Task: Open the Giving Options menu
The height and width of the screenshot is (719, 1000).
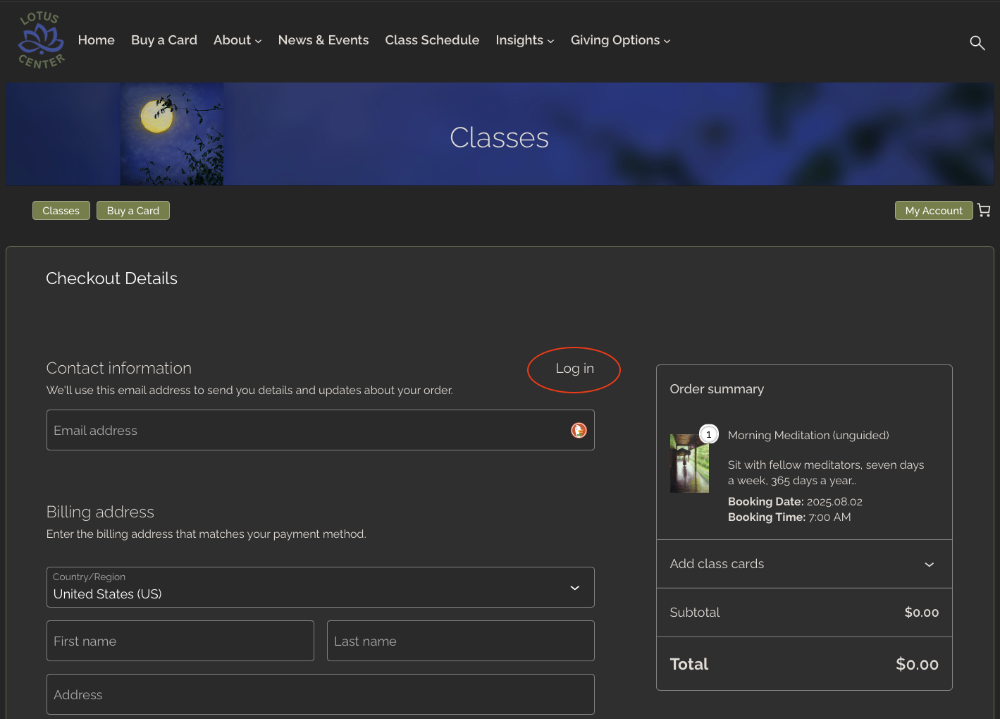Action: [620, 40]
